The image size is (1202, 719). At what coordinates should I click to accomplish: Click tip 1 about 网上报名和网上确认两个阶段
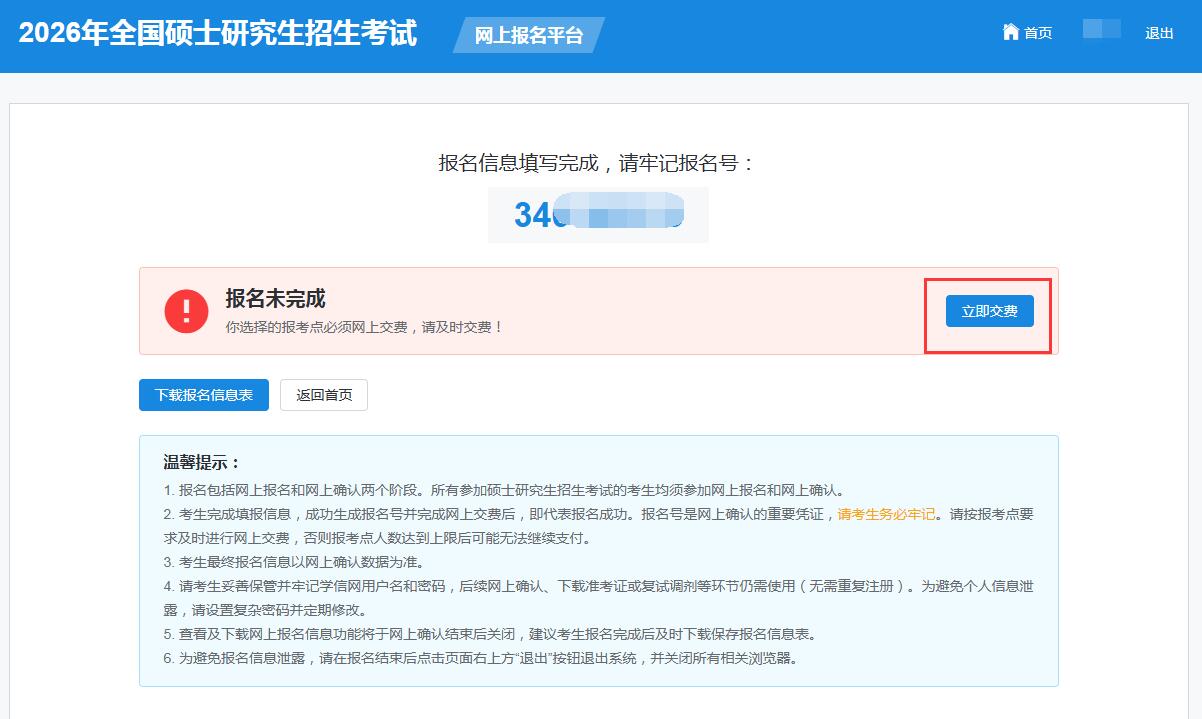pos(505,490)
